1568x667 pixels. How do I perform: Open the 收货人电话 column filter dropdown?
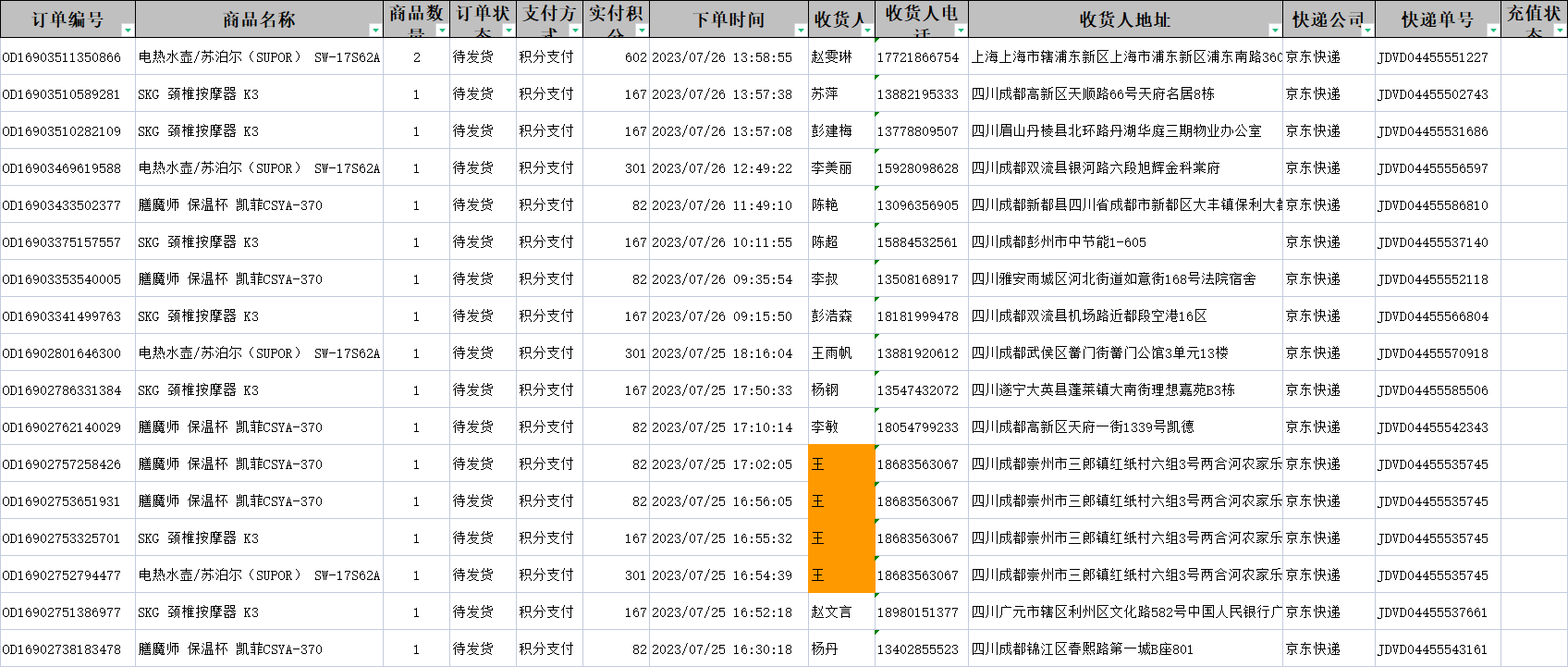(961, 31)
